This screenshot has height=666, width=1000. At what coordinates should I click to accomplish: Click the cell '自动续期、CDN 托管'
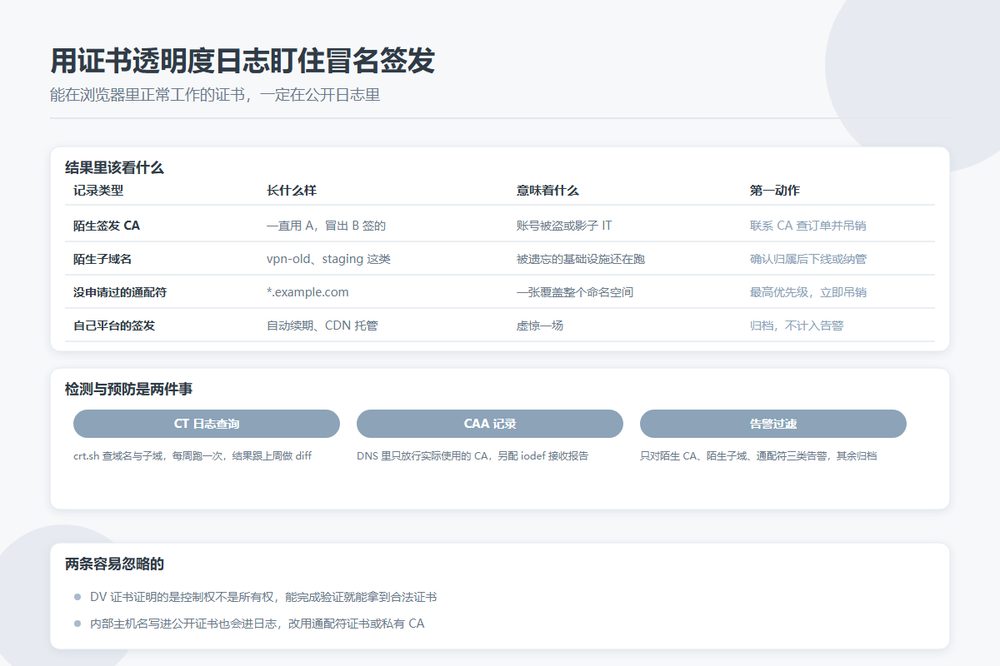[x=322, y=325]
